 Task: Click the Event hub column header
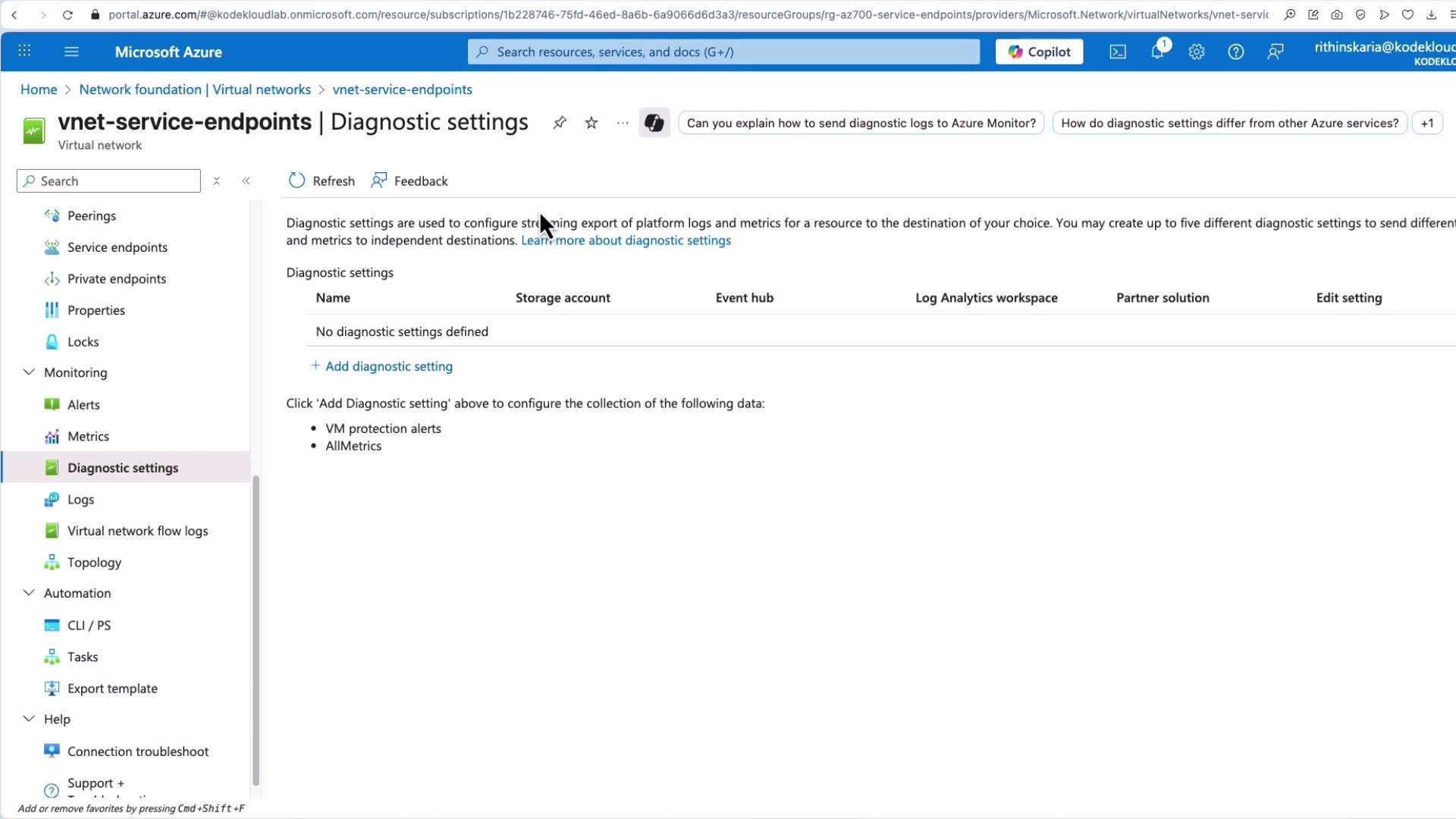(744, 298)
